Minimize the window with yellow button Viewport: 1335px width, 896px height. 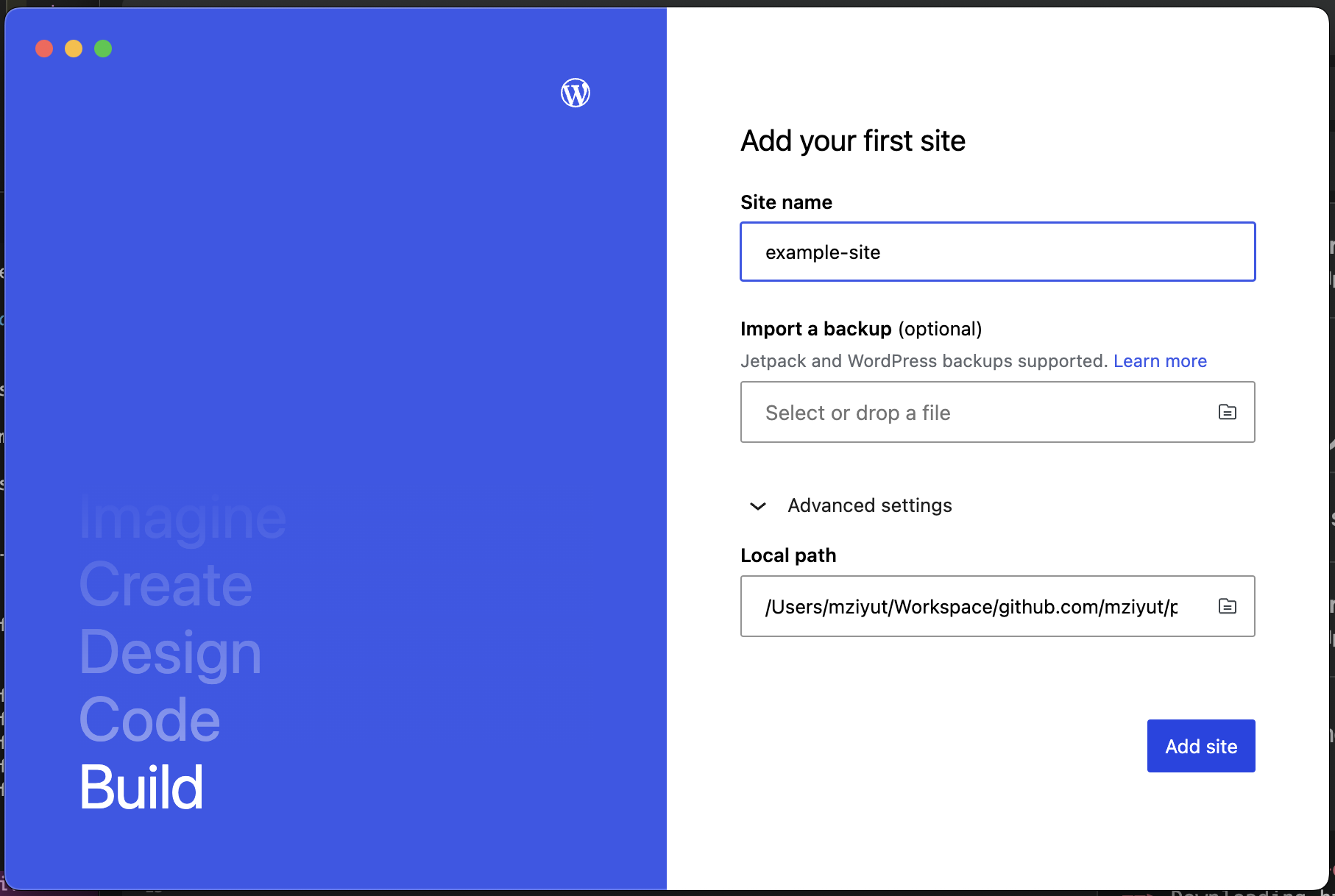tap(74, 49)
